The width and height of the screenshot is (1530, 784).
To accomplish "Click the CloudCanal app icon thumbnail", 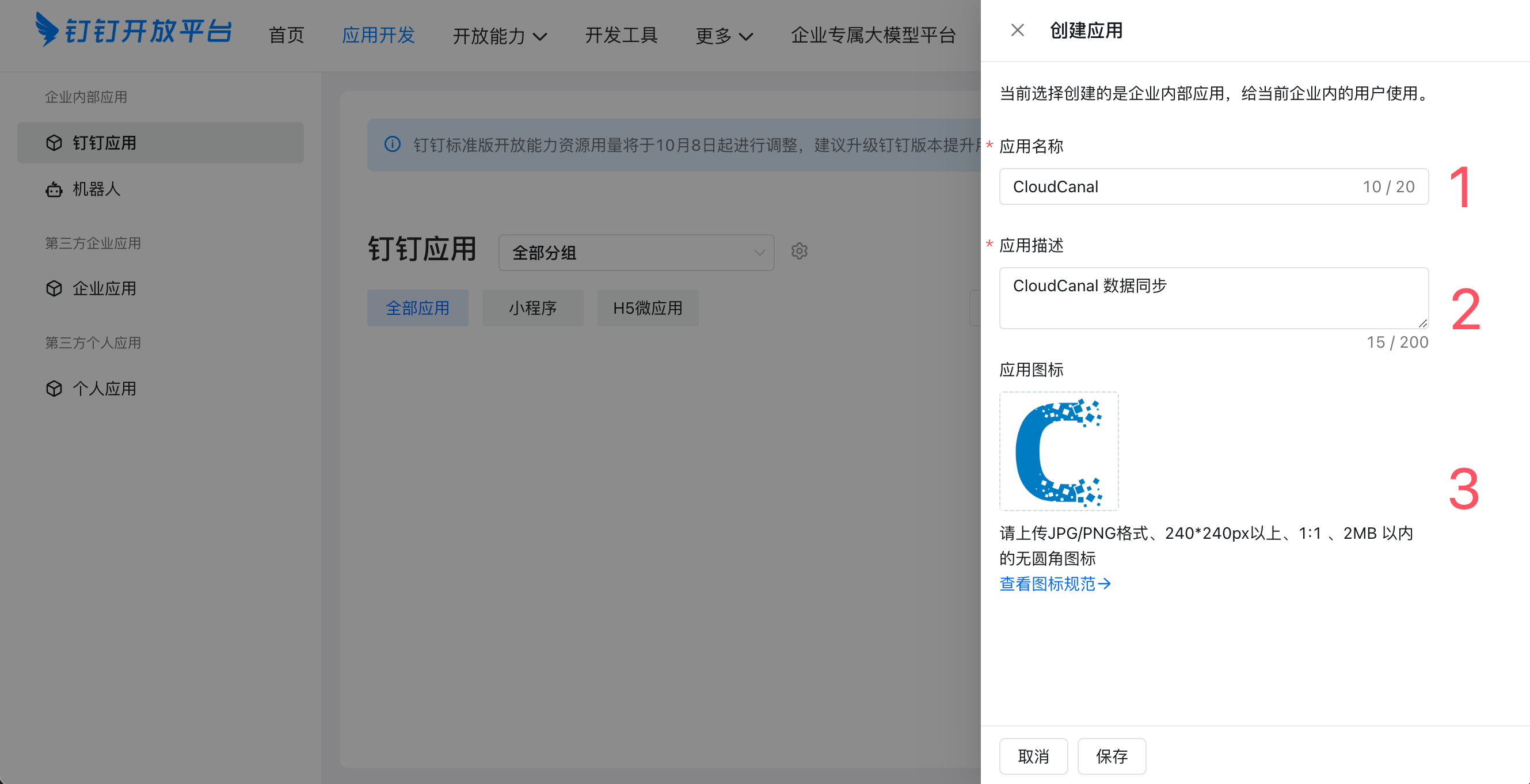I will click(x=1059, y=451).
